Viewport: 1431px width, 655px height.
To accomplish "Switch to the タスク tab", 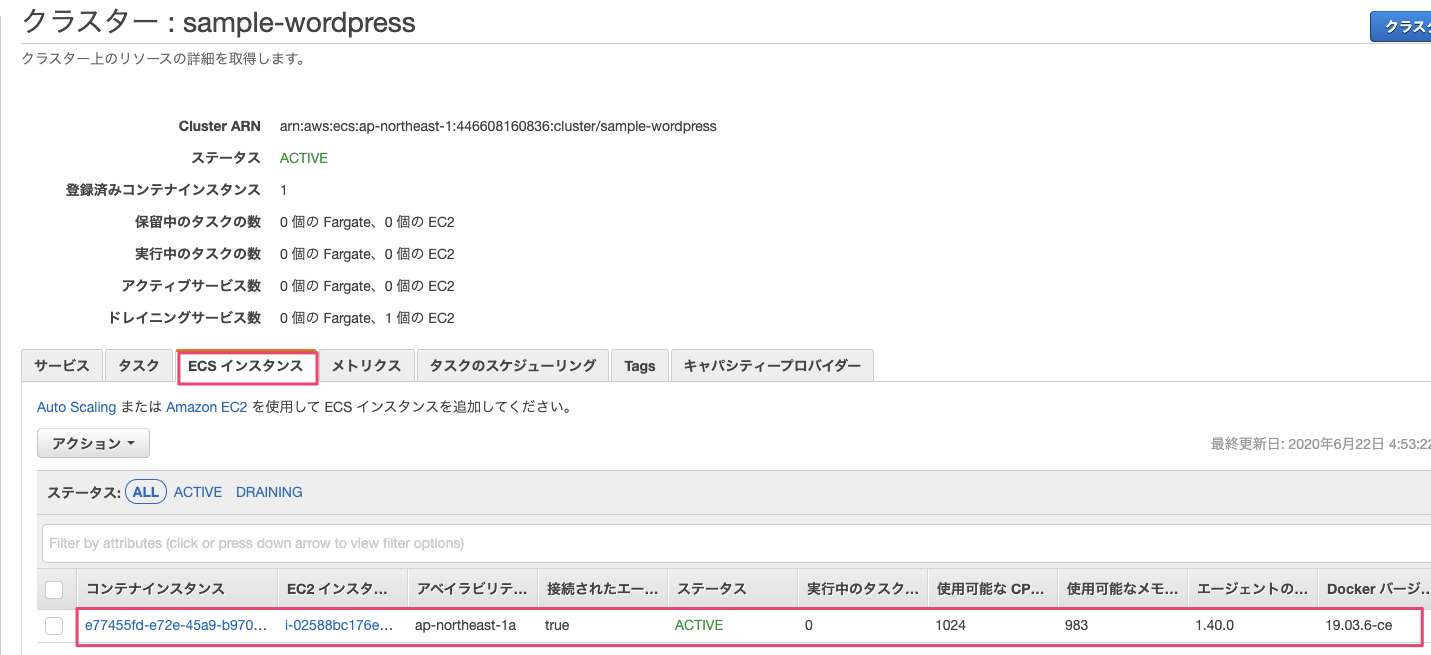I will pyautogui.click(x=139, y=366).
